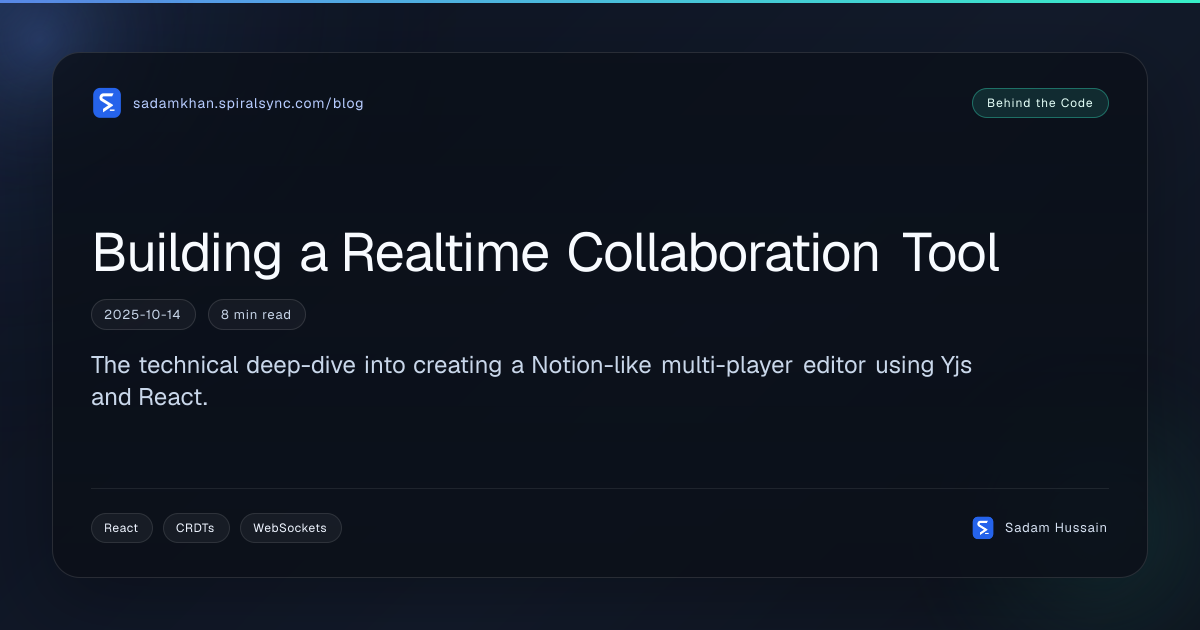Viewport: 1200px width, 630px height.
Task: Open the sadamkhan.spiralsync.com/blog link
Action: 248,103
